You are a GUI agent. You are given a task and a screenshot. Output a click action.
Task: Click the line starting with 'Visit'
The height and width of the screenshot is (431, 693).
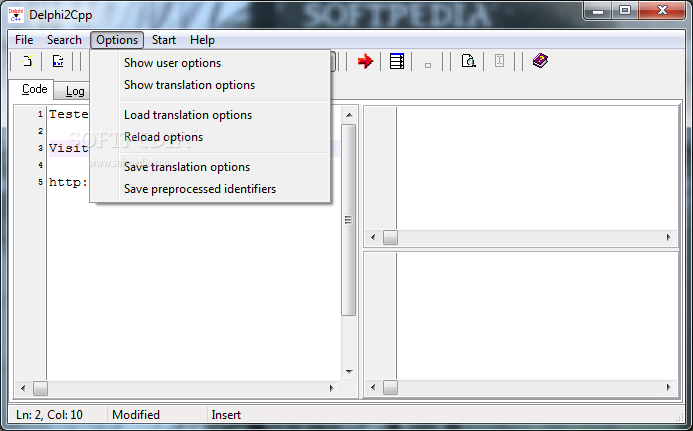pos(69,148)
